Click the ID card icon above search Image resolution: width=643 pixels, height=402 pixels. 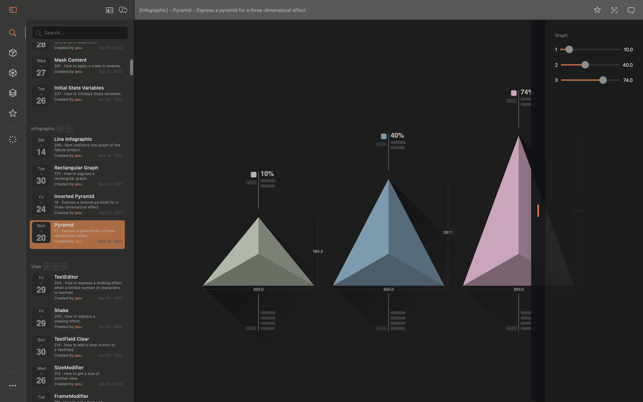[x=109, y=10]
